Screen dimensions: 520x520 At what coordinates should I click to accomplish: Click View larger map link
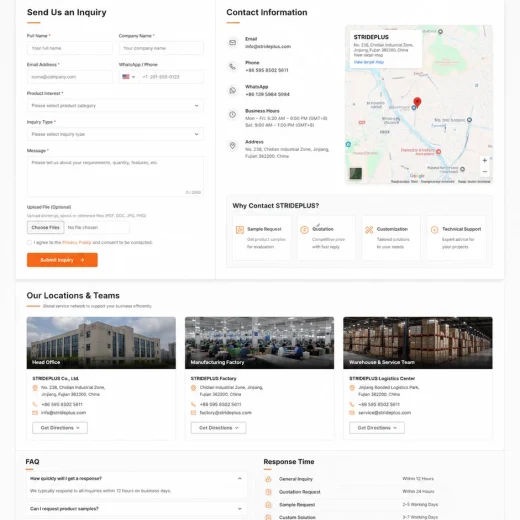[369, 62]
